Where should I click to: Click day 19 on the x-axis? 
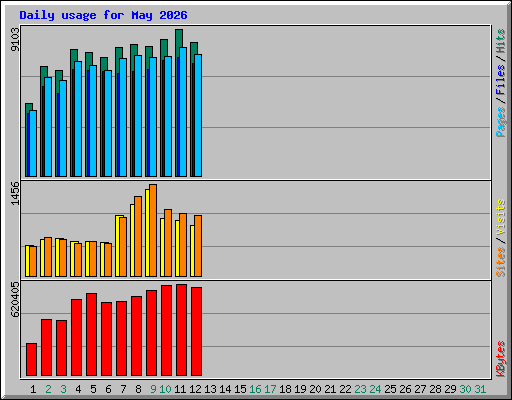300,389
